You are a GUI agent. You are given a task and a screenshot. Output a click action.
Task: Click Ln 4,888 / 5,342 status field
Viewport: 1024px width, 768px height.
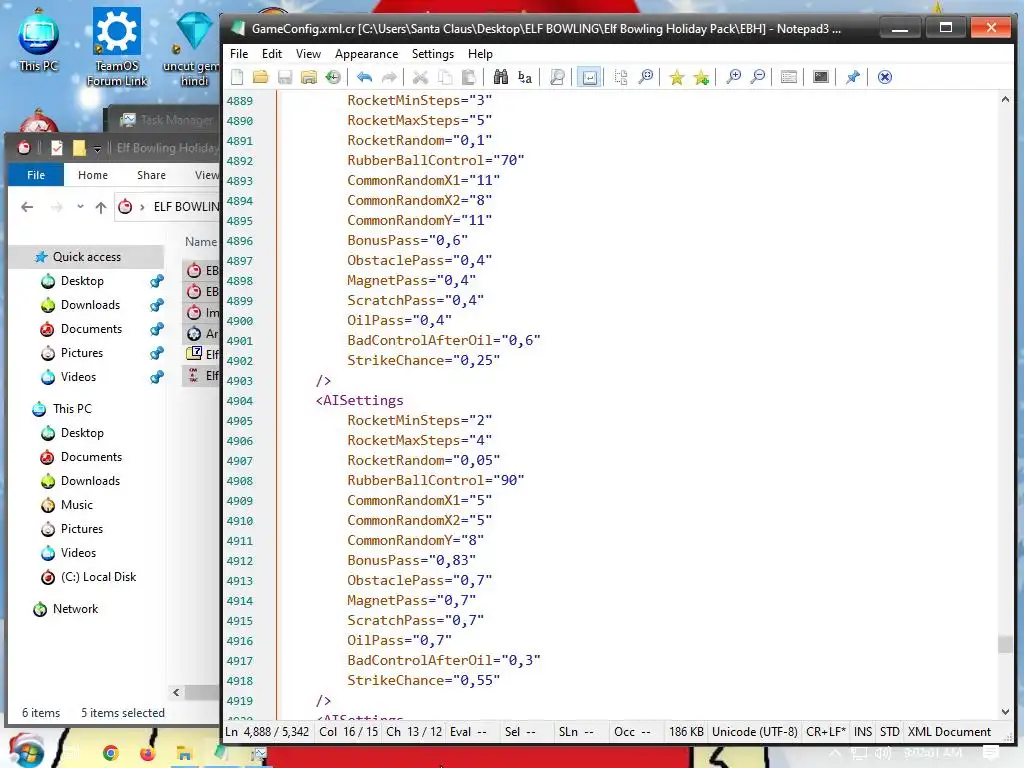(x=267, y=732)
